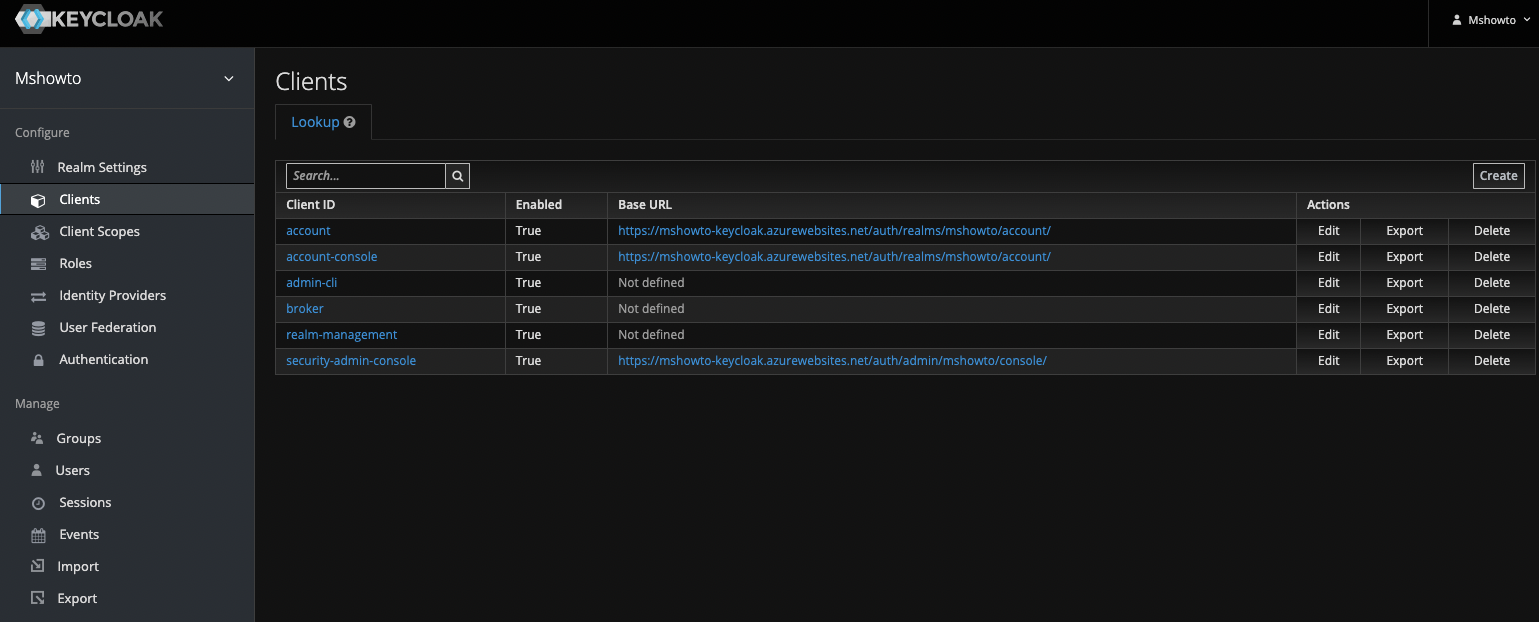Click the user avatar icon in header
The height and width of the screenshot is (622, 1539).
pos(1457,20)
